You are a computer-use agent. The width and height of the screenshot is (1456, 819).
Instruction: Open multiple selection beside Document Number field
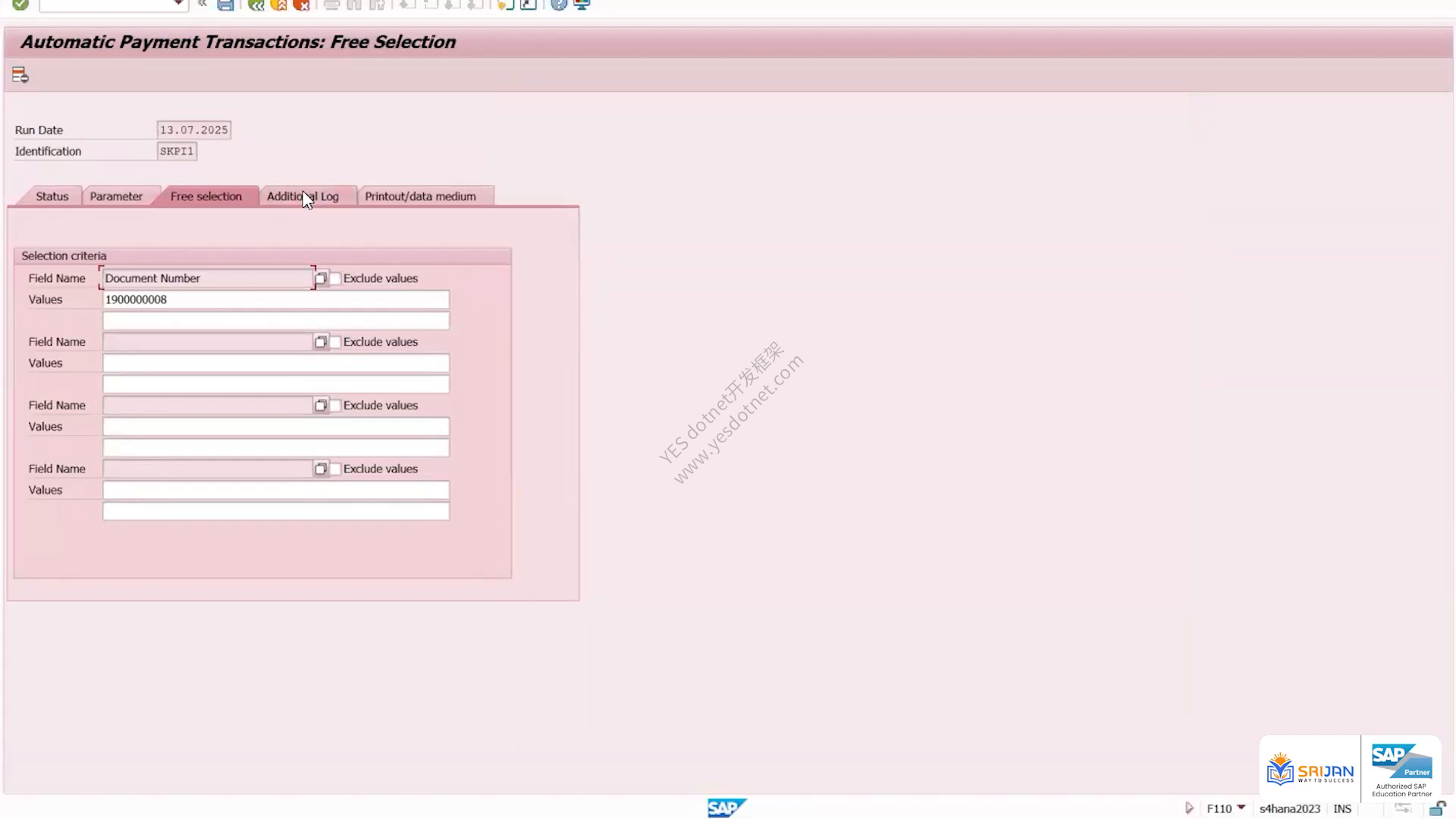(x=321, y=278)
